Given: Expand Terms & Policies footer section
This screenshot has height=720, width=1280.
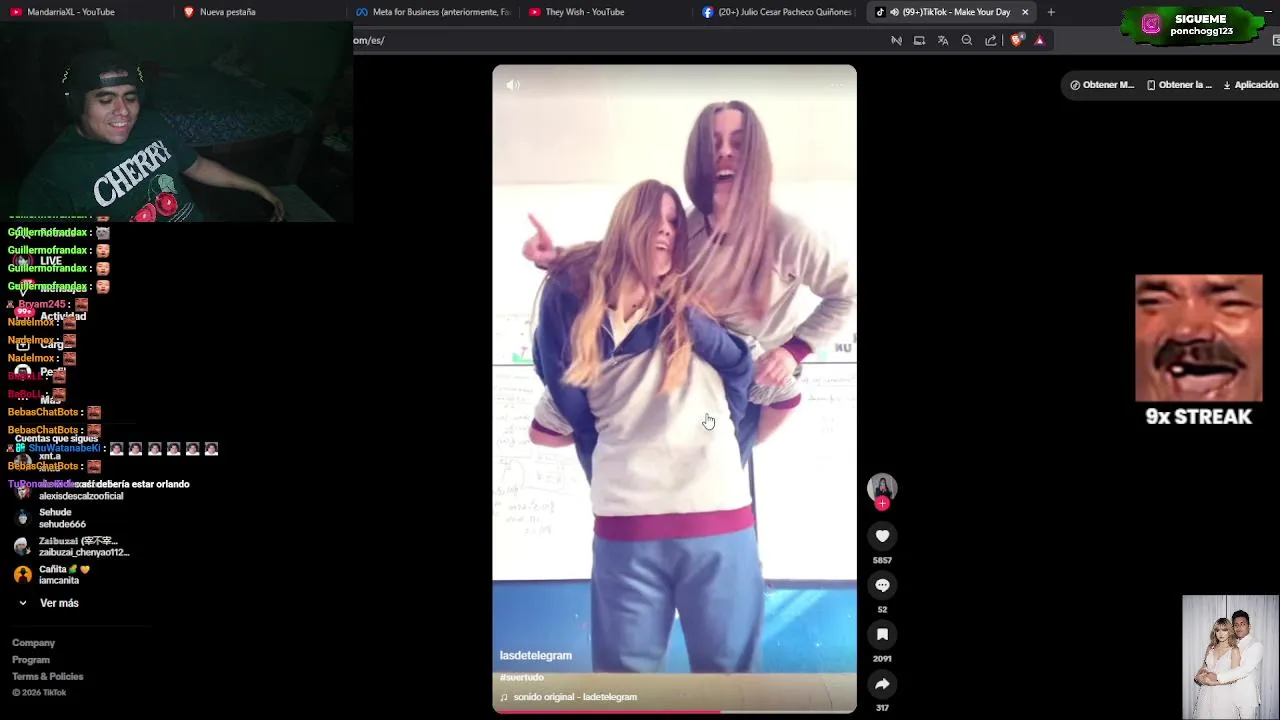Looking at the screenshot, I should [48, 677].
